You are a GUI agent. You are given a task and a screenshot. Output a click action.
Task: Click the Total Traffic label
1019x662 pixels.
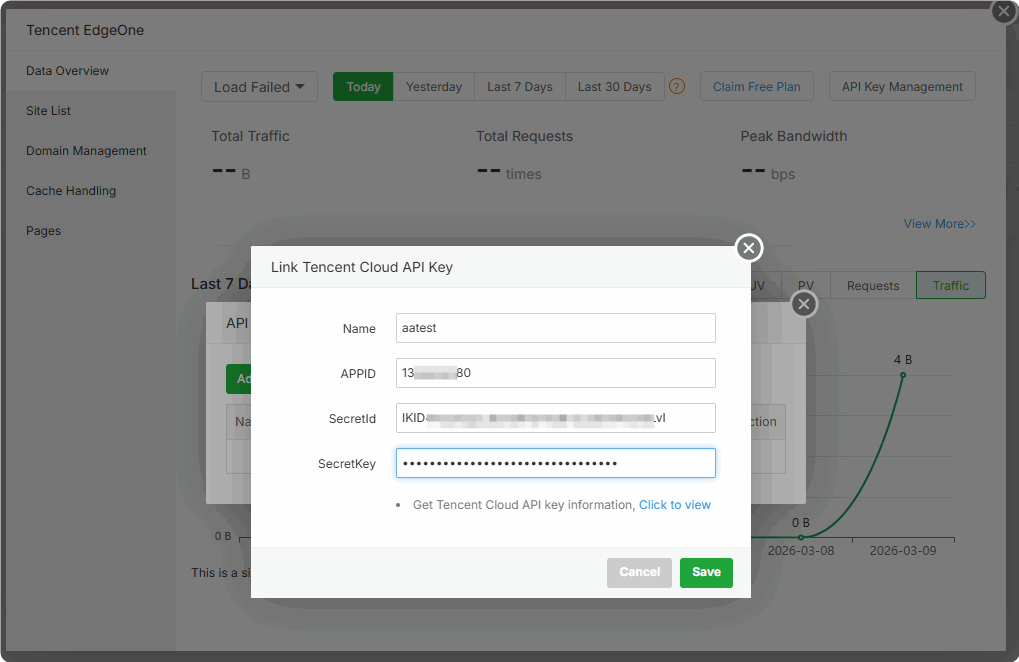click(250, 136)
